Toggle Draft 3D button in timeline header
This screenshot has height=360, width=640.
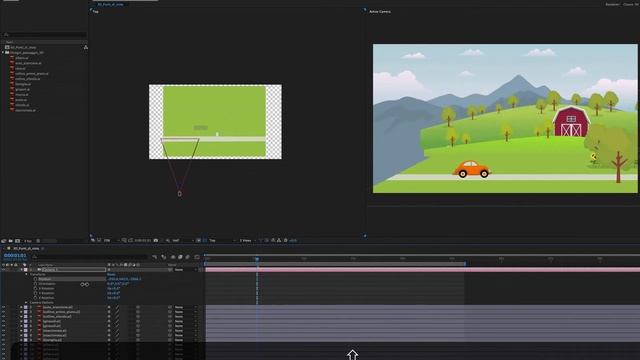click(x=164, y=257)
